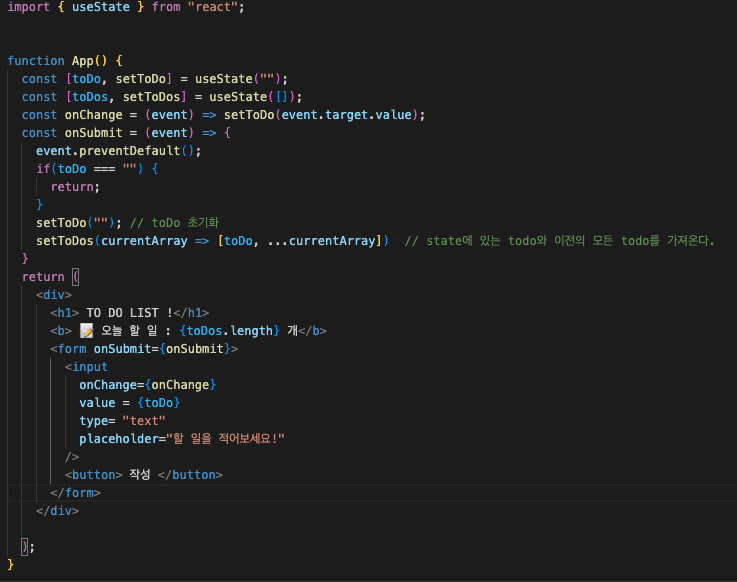Click 'setToDos' call with currentArray
Viewport: 737px width, 582px height.
pos(65,241)
